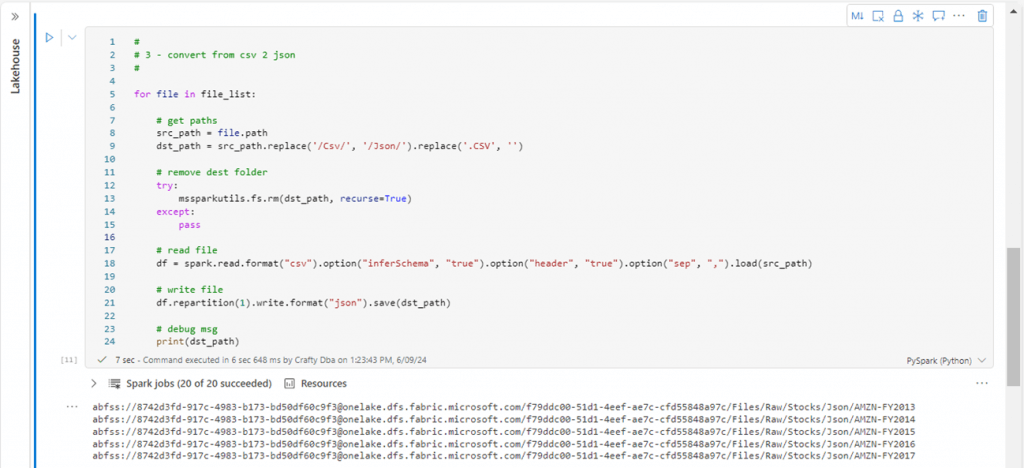Expand the Lakehouse side panel
Image resolution: width=1024 pixels, height=468 pixels.
[15, 16]
